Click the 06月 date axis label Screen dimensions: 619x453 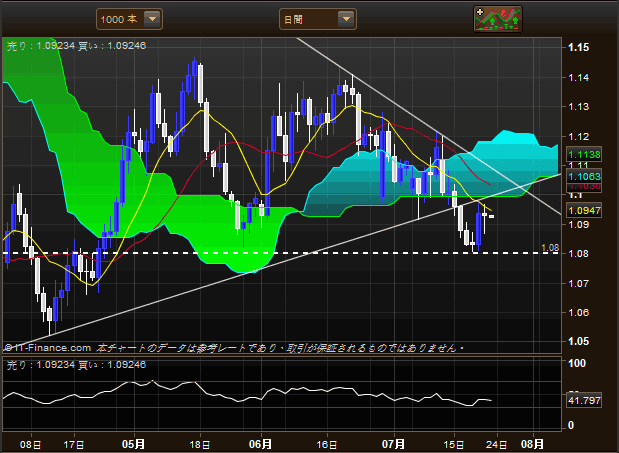click(x=260, y=444)
